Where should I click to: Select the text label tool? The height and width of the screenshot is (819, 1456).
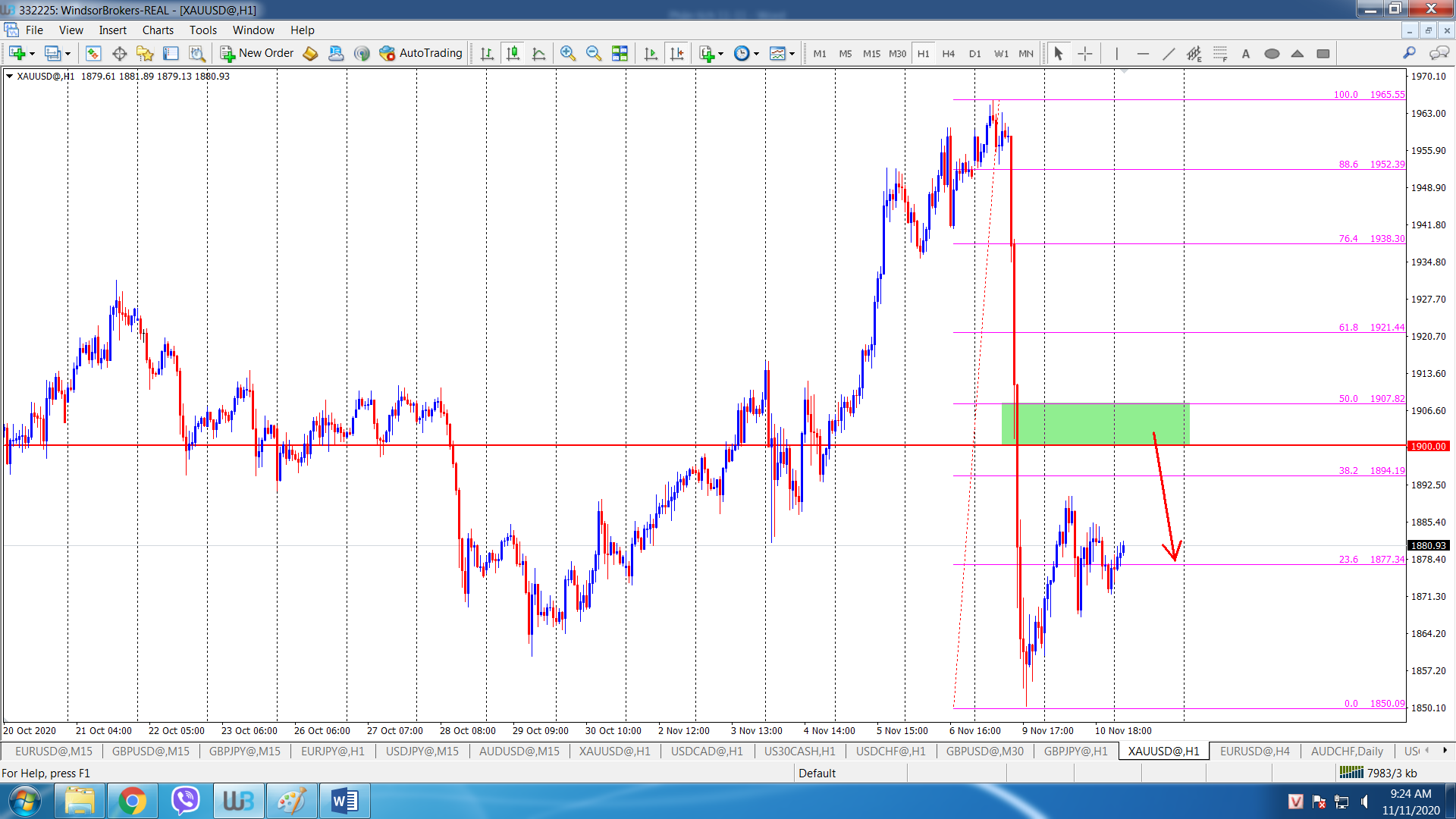1245,53
